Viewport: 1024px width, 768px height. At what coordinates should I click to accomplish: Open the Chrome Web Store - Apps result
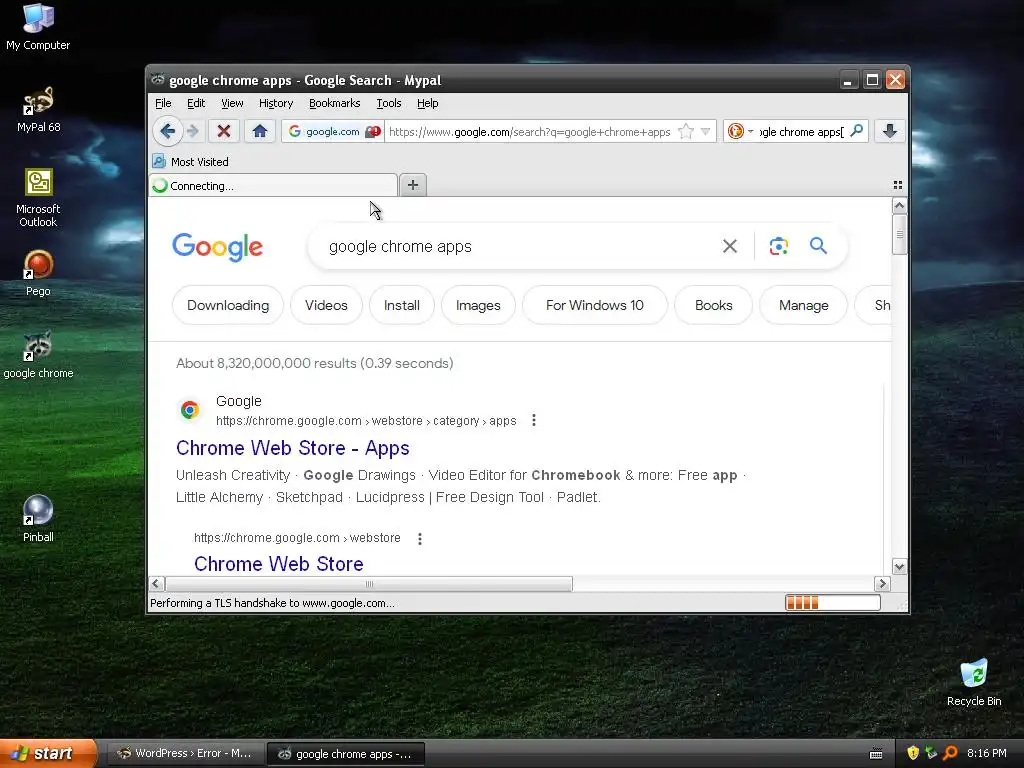point(293,448)
